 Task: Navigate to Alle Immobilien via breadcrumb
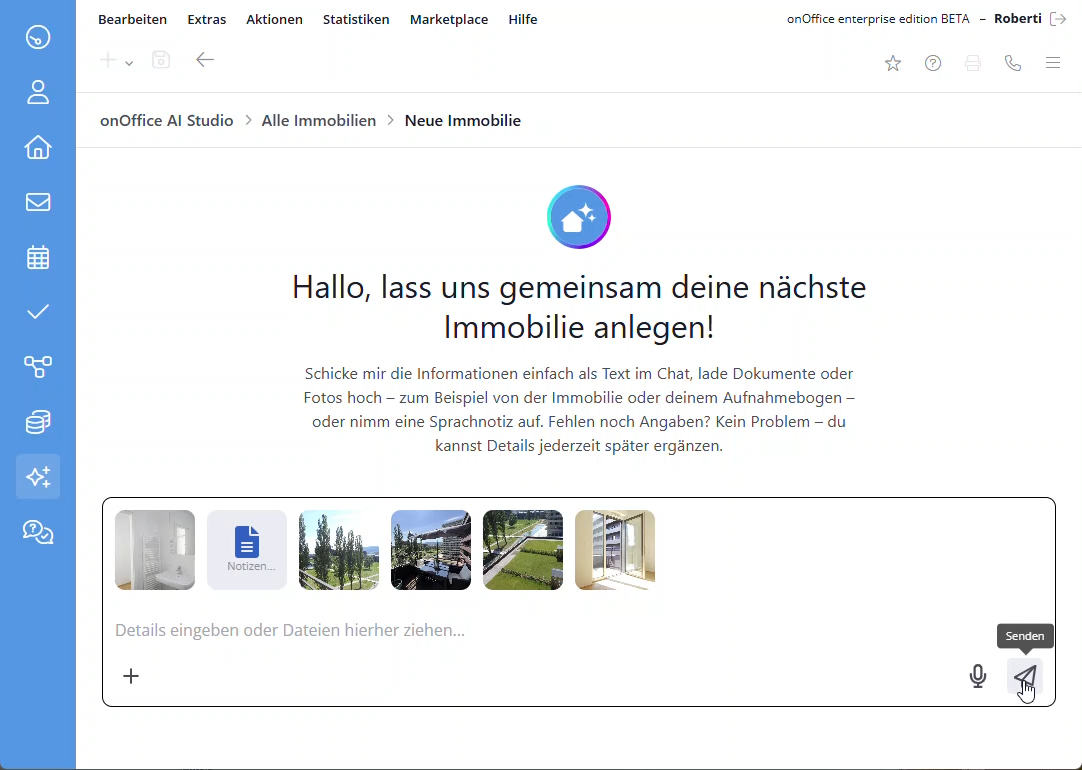[318, 120]
